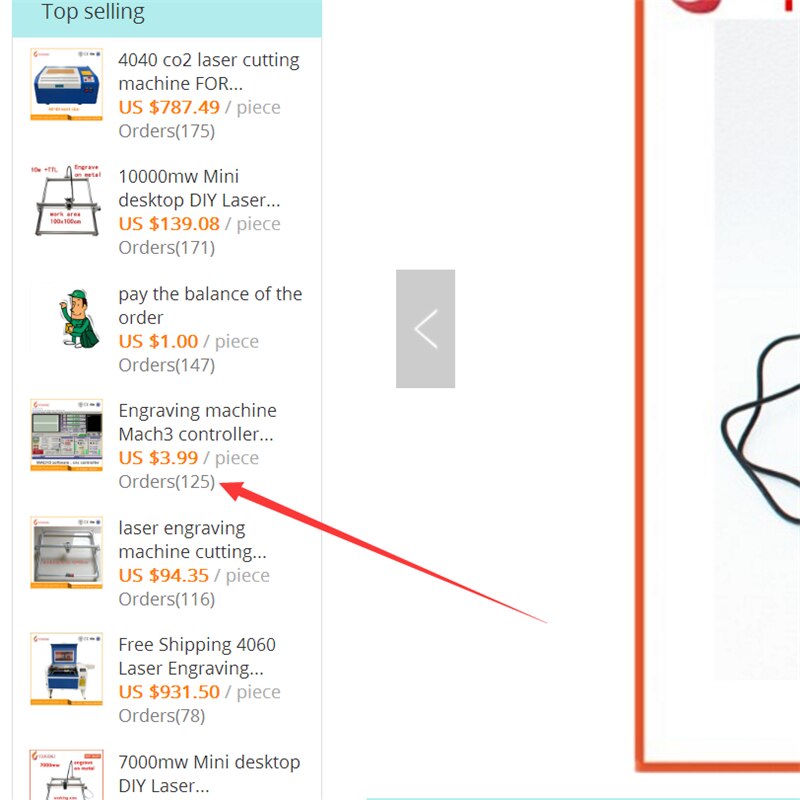Click the green cartoon man product image

click(66, 318)
